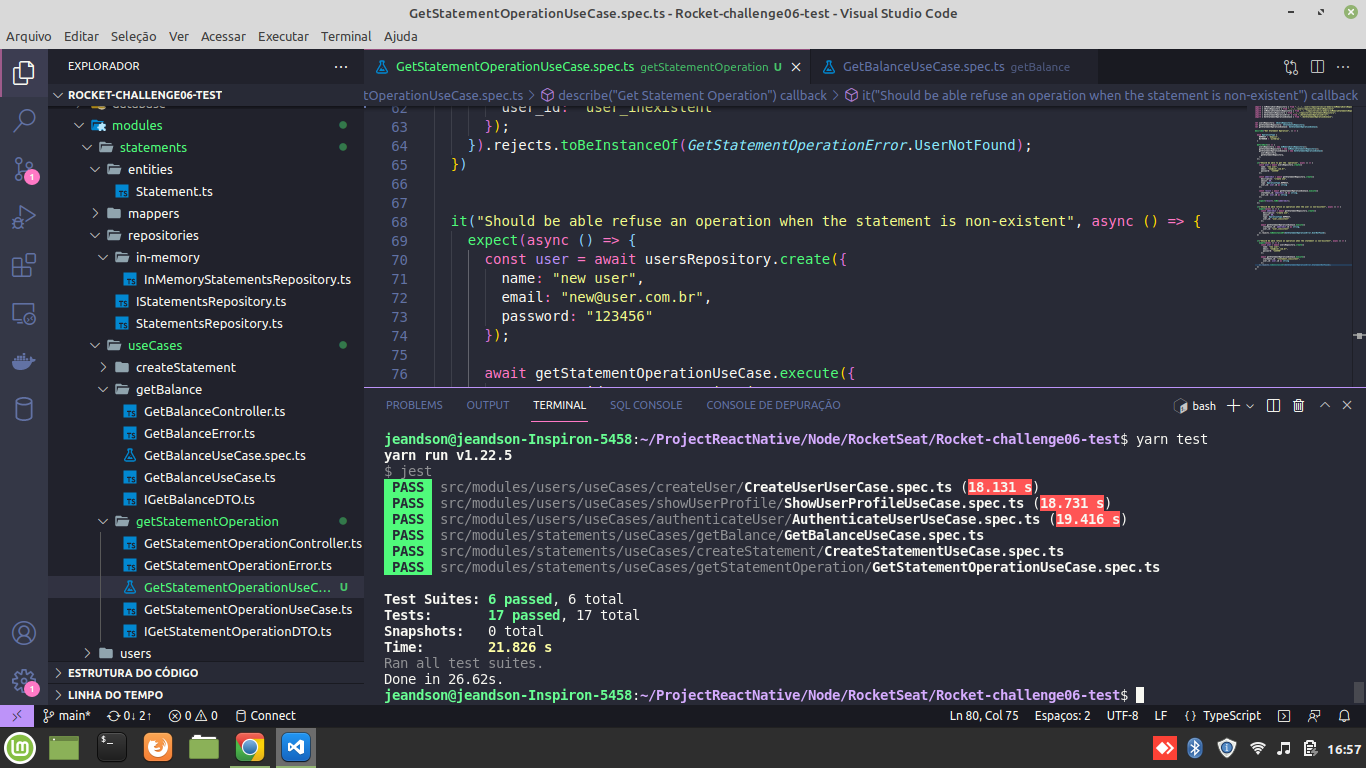Open the database view in activity bar

[24, 409]
